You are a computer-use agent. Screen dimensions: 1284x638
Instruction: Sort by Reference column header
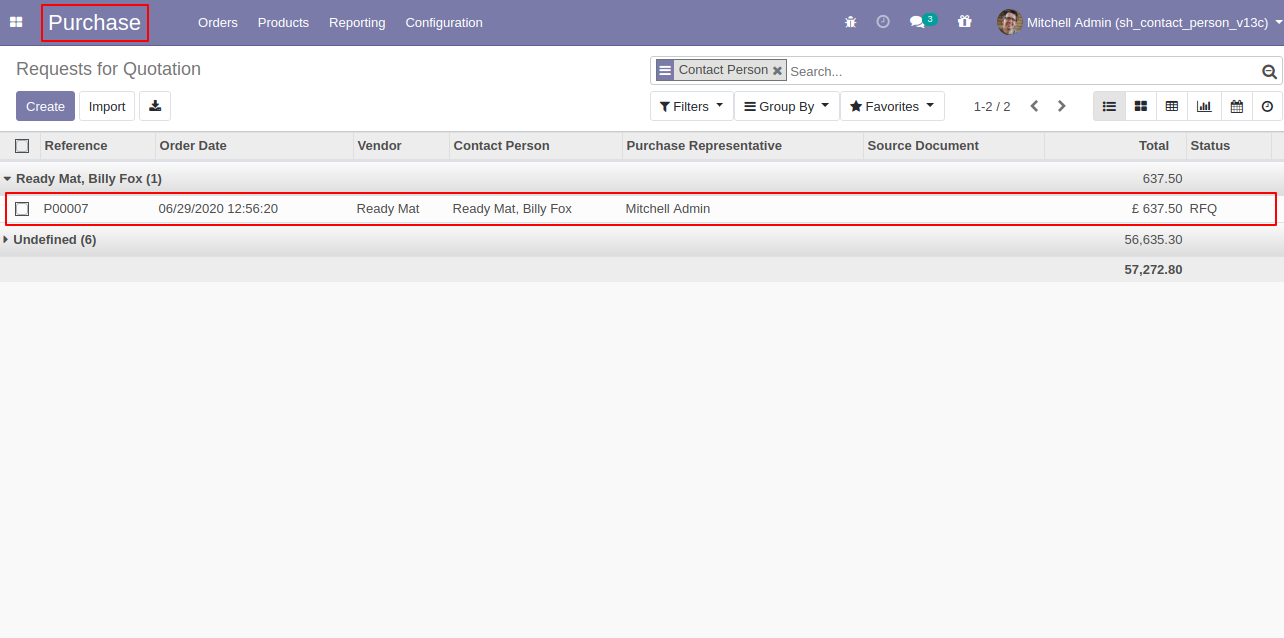[x=98, y=146]
